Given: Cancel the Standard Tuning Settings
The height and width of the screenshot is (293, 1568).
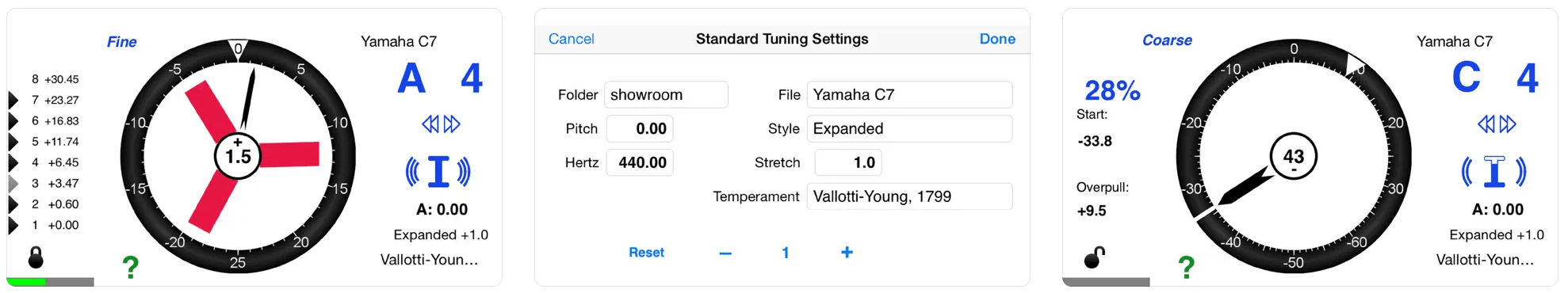Looking at the screenshot, I should pyautogui.click(x=571, y=39).
